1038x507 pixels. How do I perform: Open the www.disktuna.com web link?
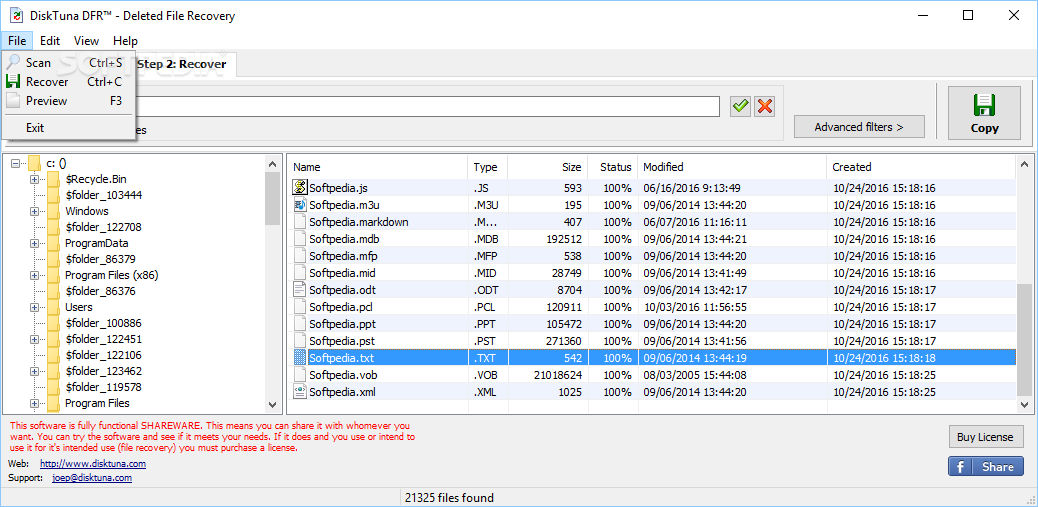tap(93, 464)
